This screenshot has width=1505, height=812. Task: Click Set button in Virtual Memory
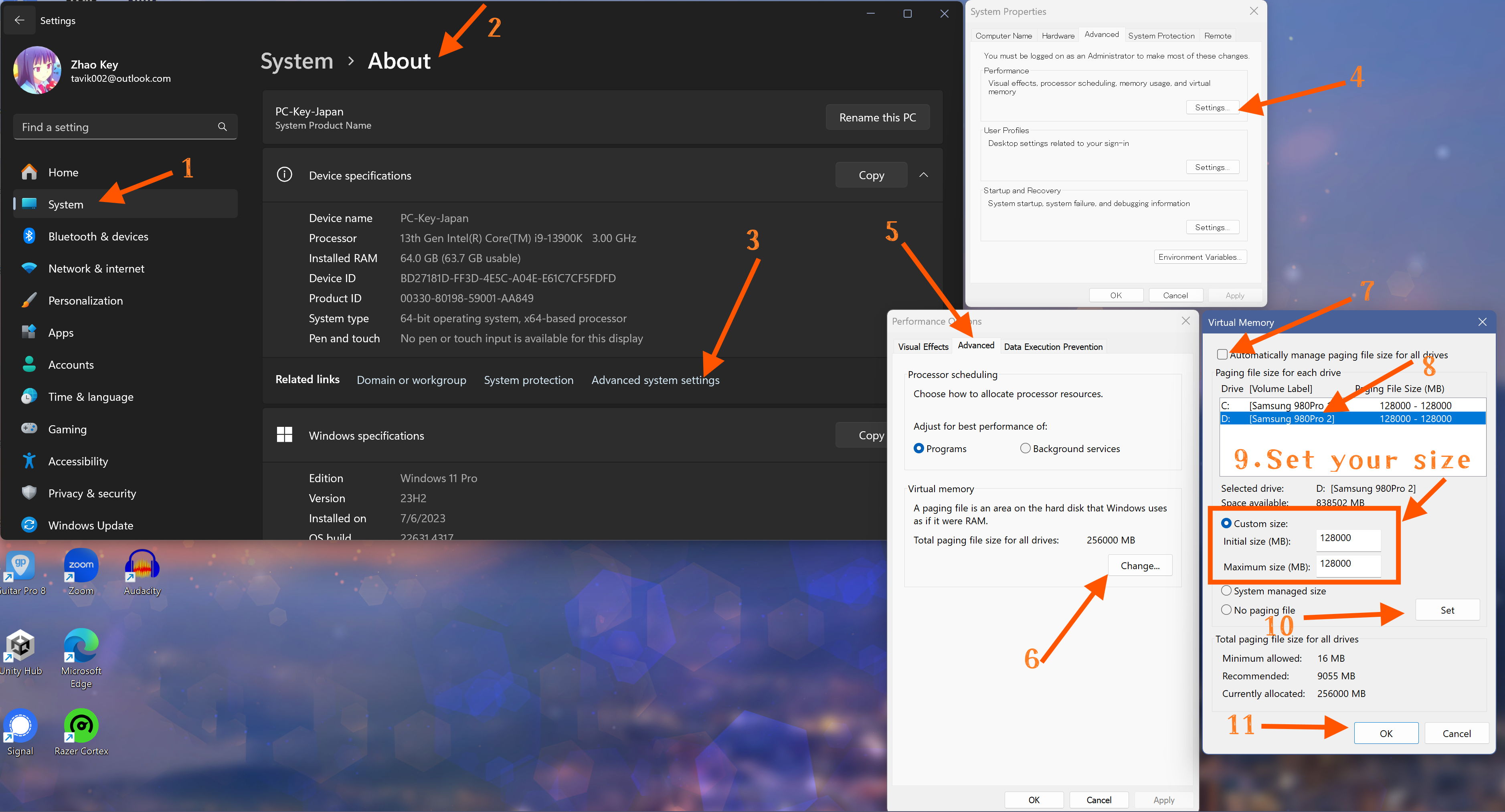point(1447,610)
